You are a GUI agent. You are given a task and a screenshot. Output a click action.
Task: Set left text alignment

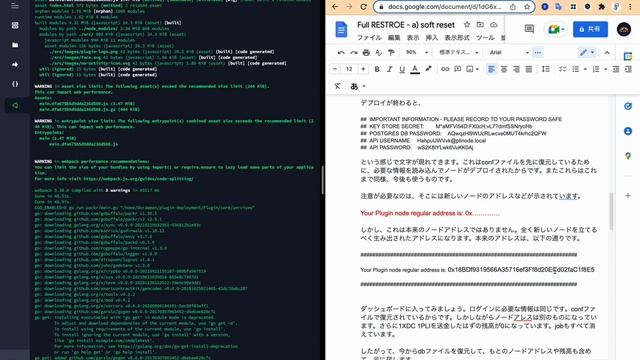[x=491, y=69]
